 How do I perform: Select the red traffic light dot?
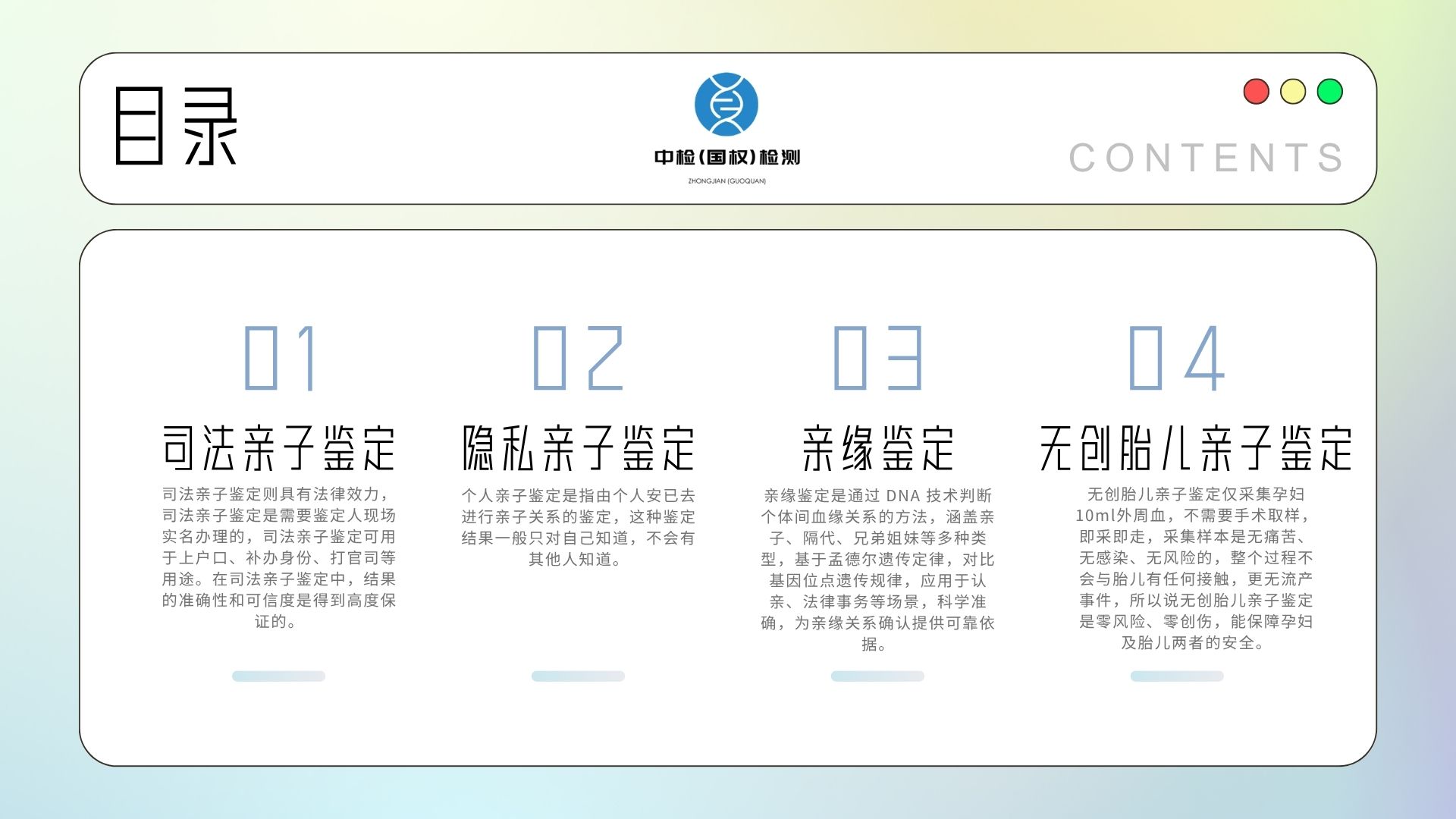pos(1255,92)
